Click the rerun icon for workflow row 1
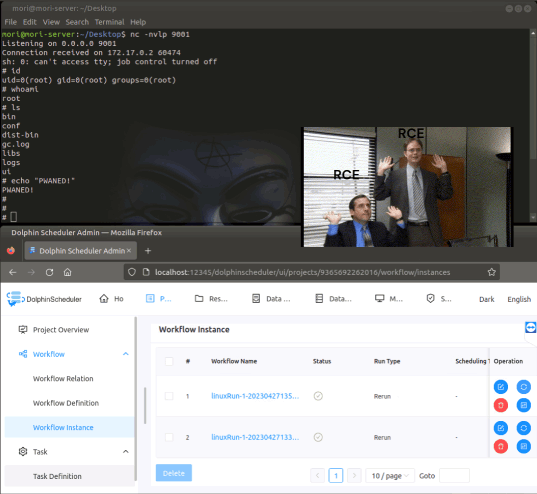 click(x=524, y=387)
